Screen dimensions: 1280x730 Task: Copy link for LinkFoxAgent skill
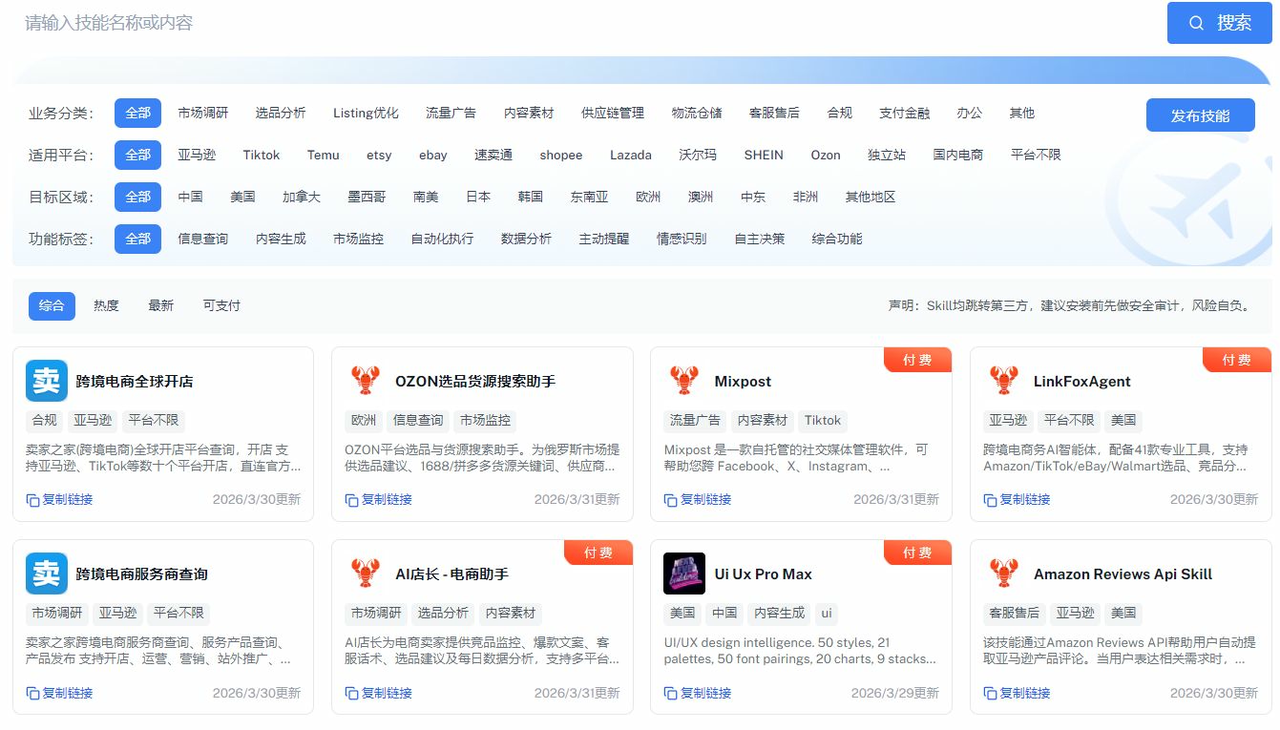coord(1017,500)
